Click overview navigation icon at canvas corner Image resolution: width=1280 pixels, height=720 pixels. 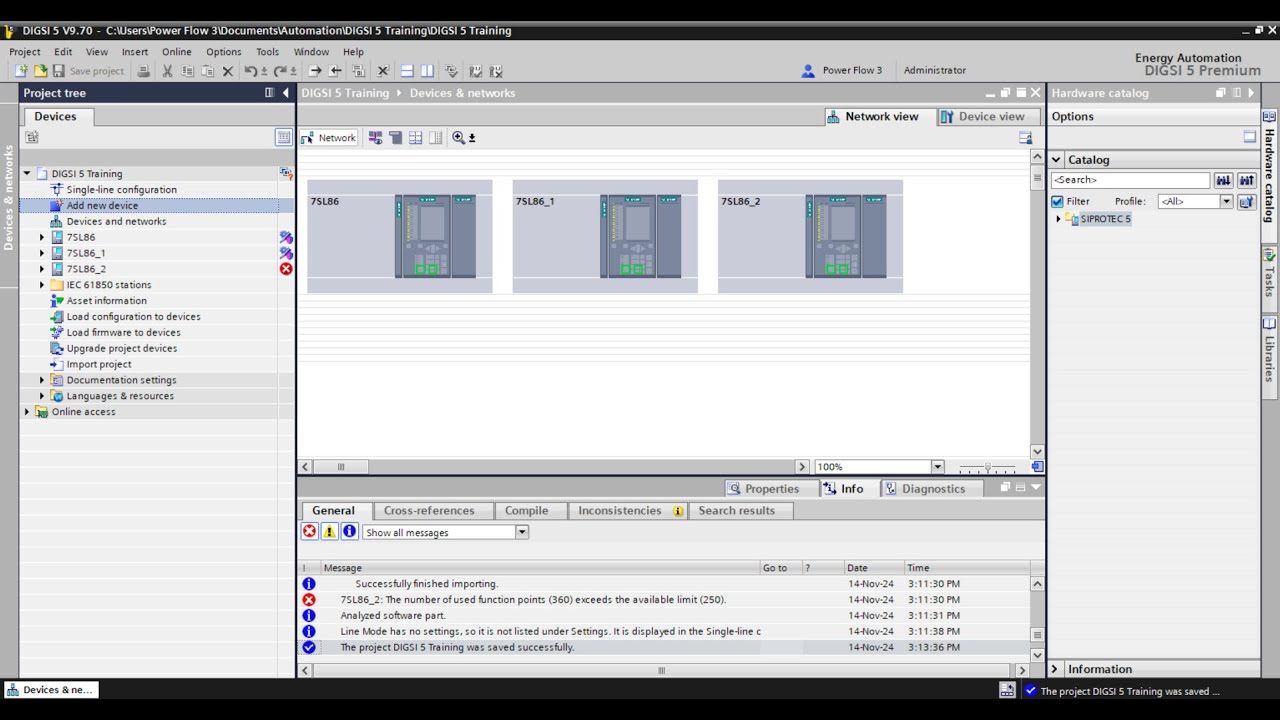pos(1037,467)
